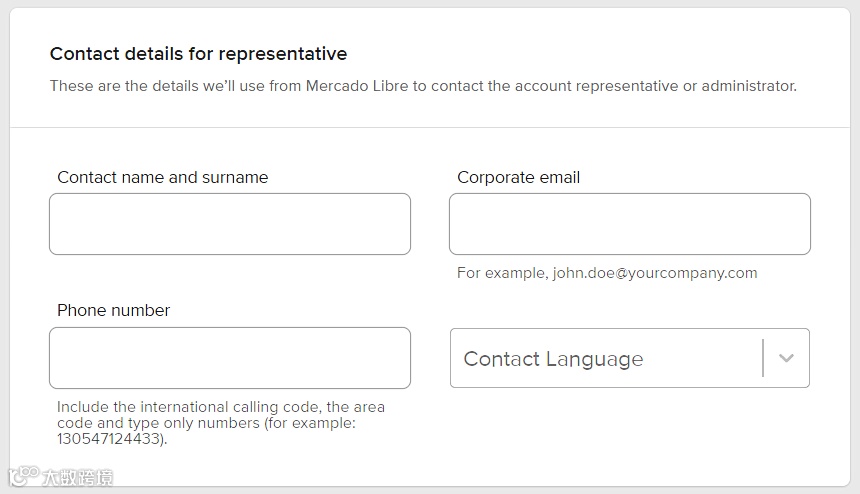Click the Contact name and surname input field
This screenshot has height=494, width=860.
pyautogui.click(x=230, y=224)
